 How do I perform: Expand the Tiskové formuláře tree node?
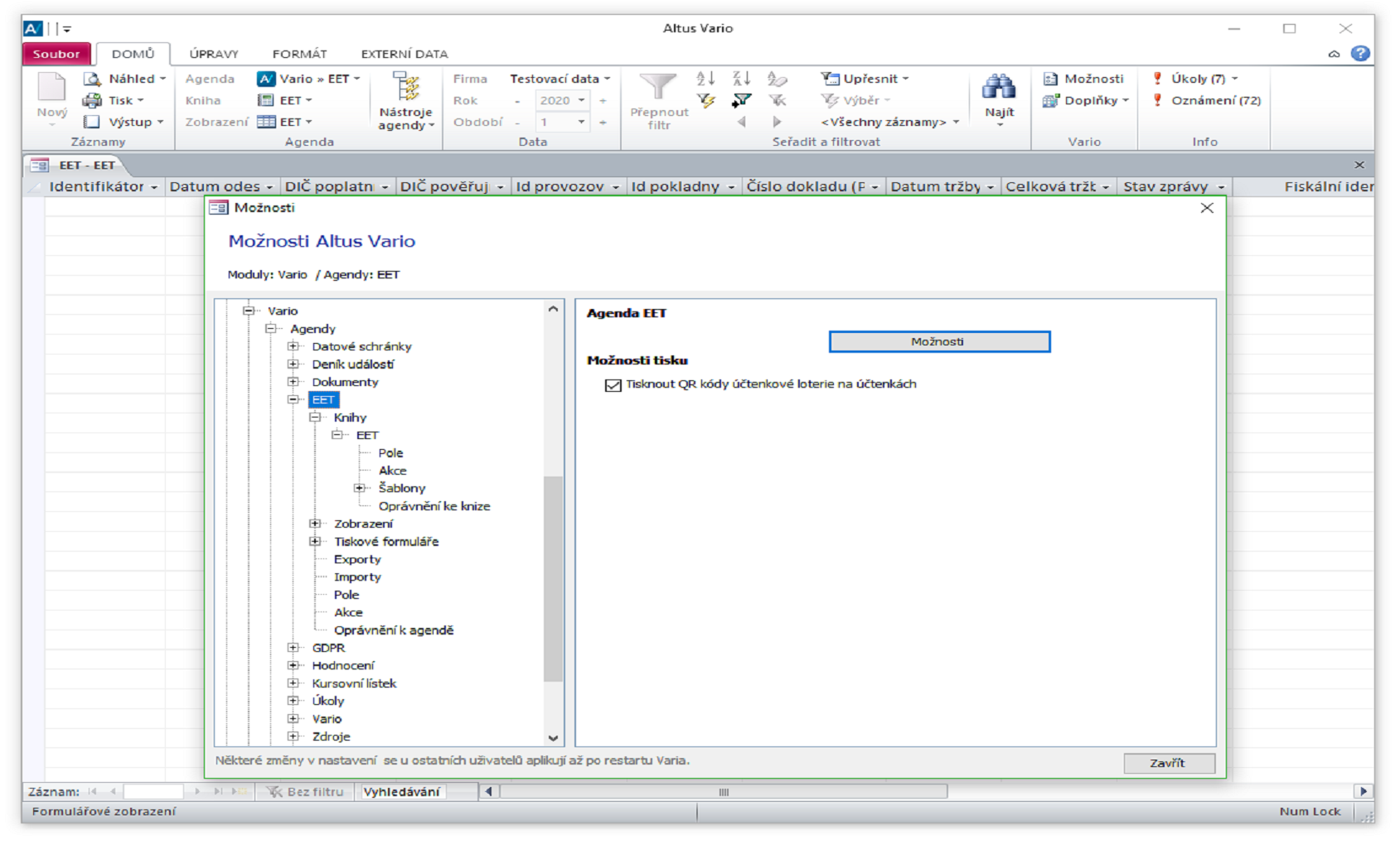(315, 541)
